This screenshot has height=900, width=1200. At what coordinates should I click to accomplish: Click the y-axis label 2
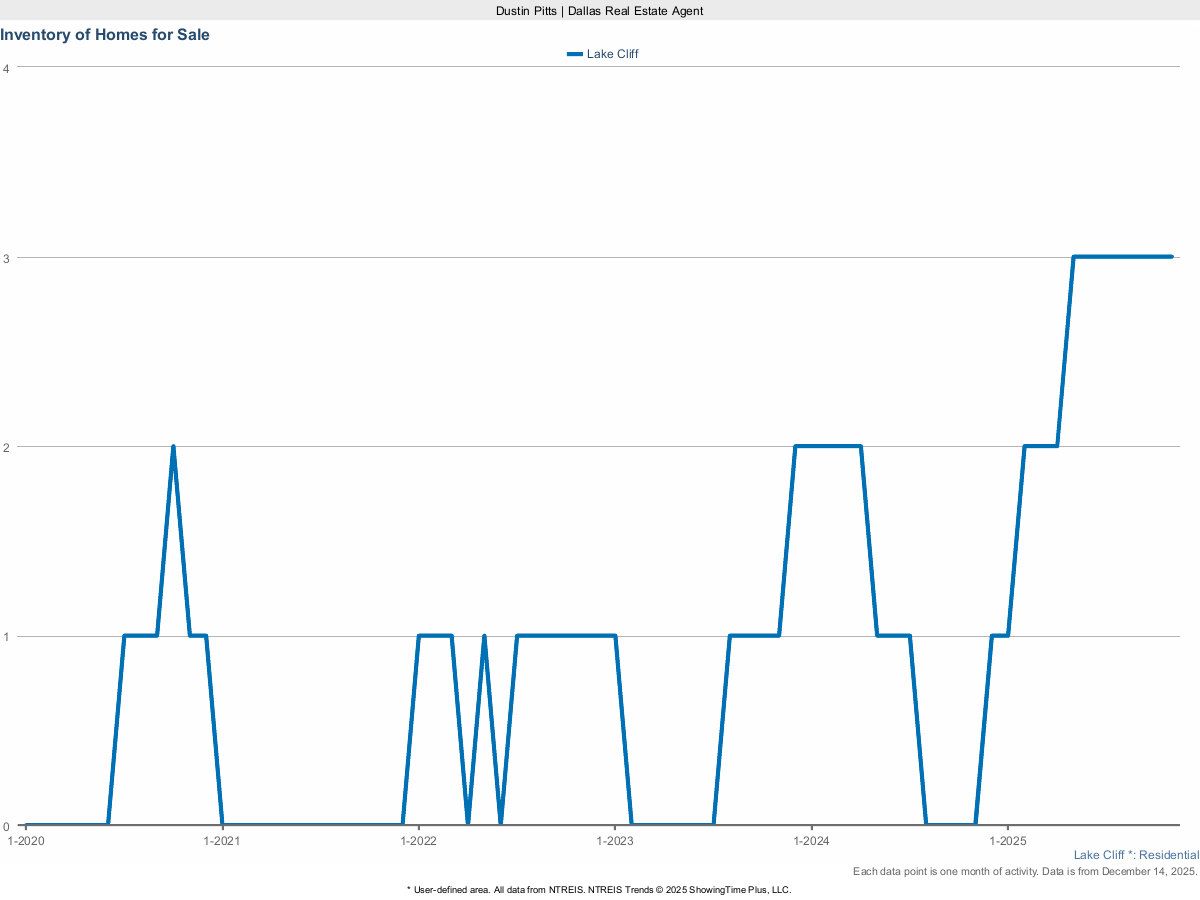point(7,447)
